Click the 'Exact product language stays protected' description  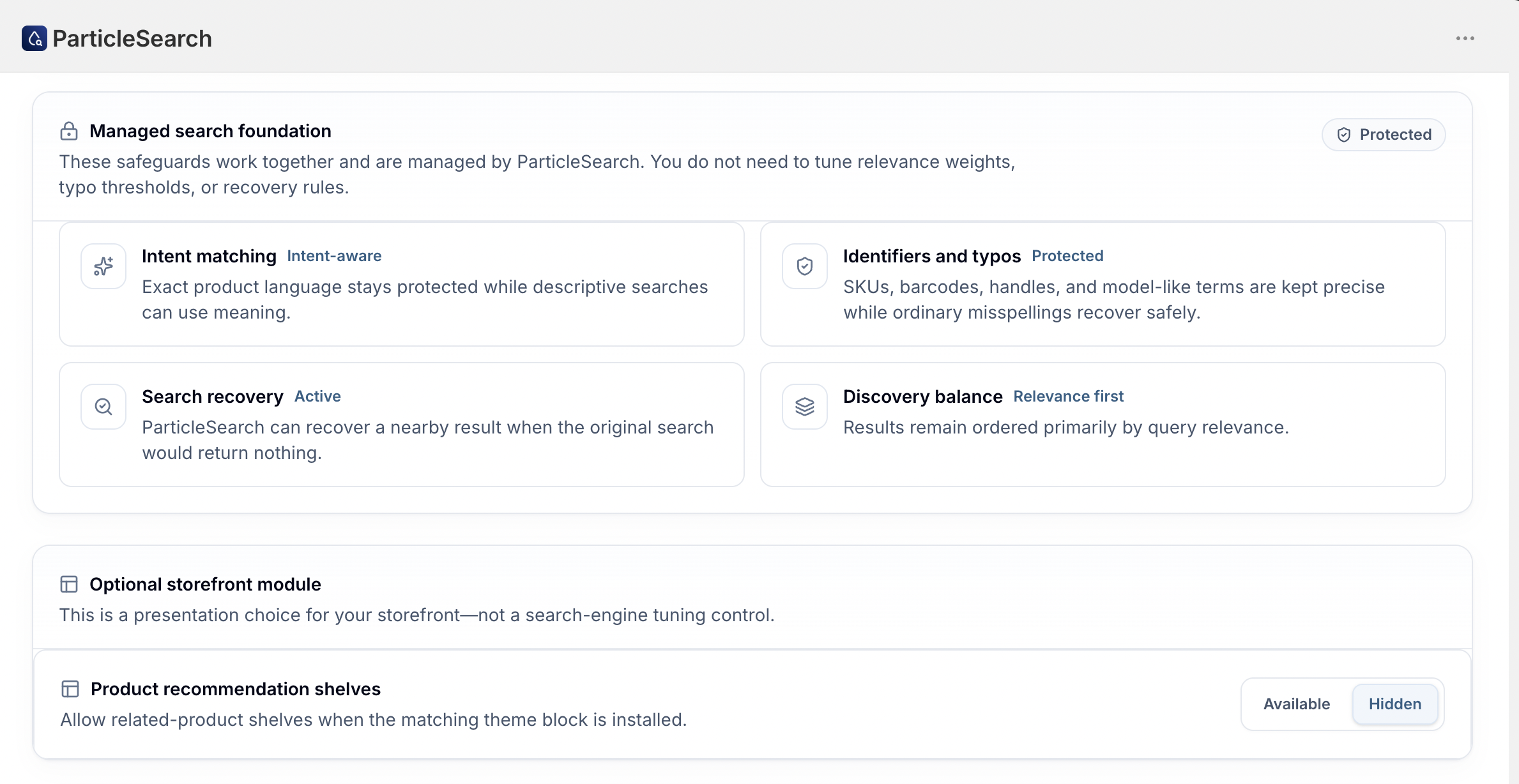pos(425,299)
